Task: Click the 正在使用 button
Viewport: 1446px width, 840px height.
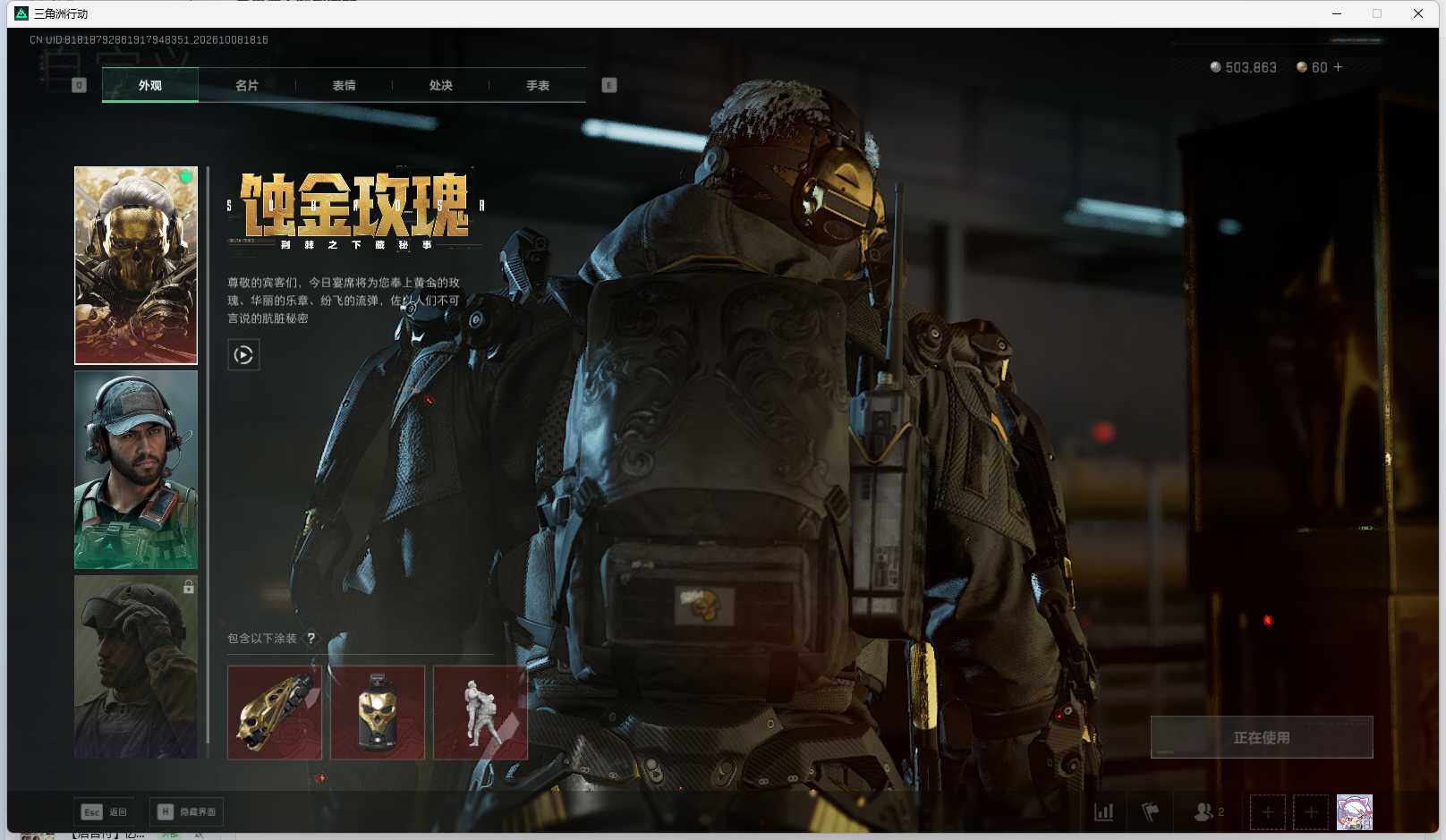Action: [1262, 737]
